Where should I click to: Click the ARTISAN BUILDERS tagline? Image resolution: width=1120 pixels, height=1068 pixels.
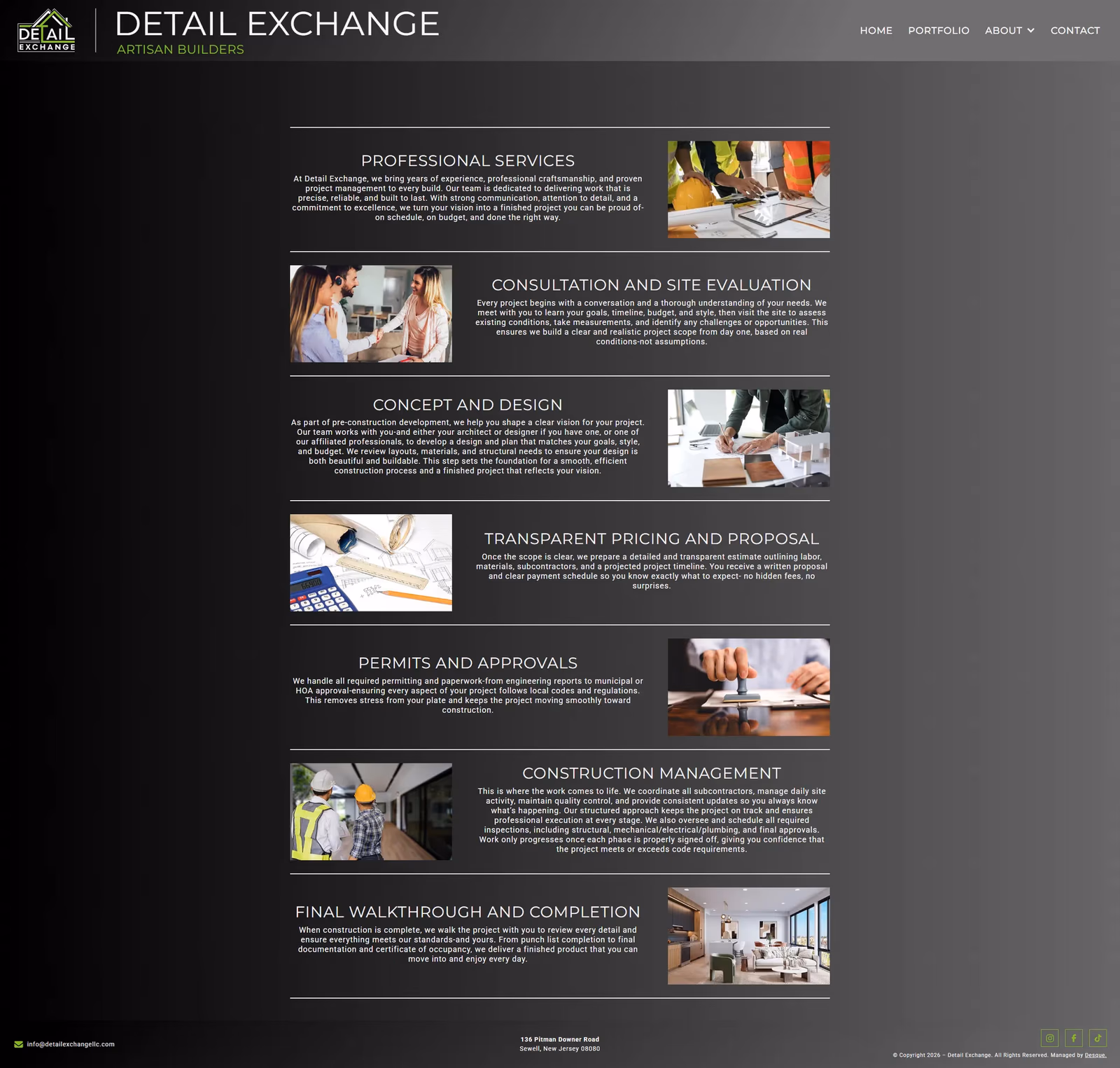(181, 49)
